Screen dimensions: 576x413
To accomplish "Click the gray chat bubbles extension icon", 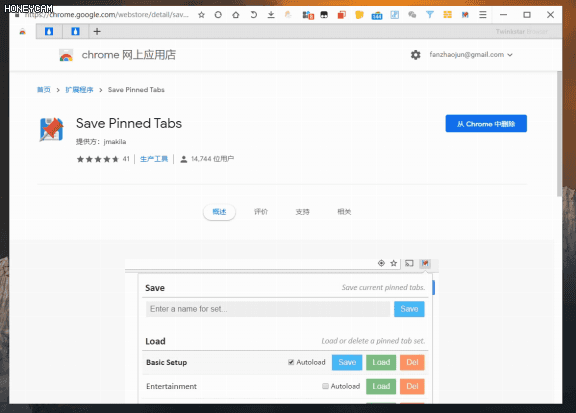I will click(412, 15).
